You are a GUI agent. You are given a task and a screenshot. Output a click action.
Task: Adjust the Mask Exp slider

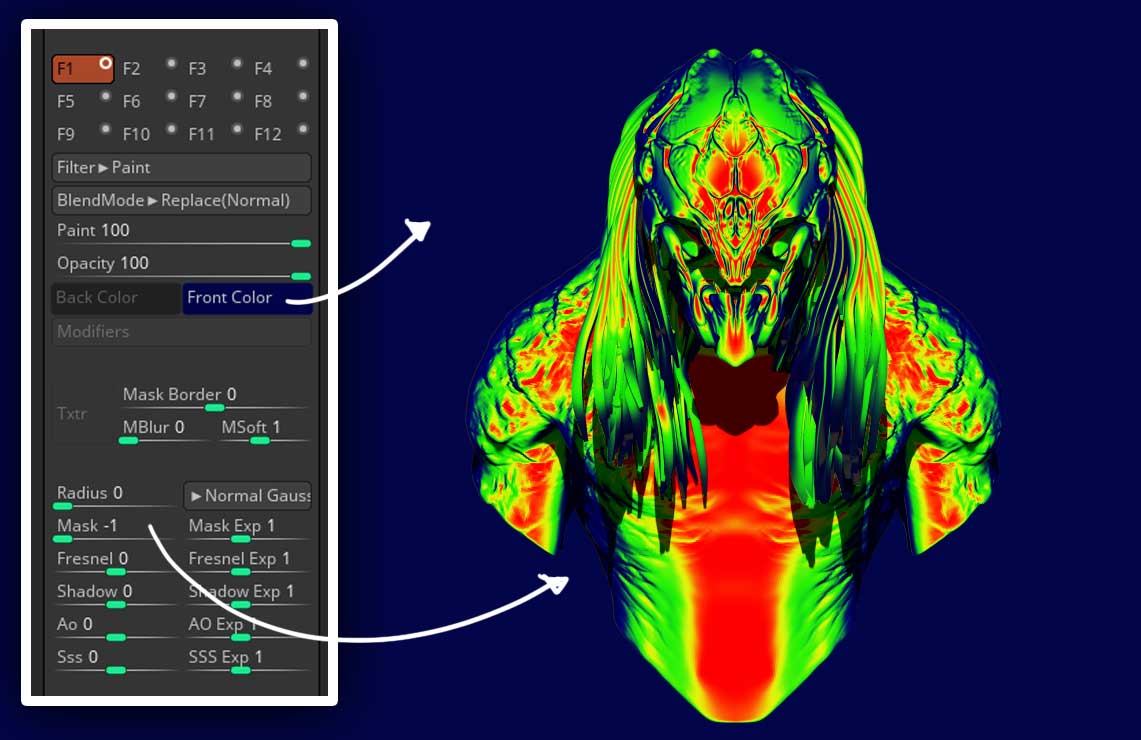pyautogui.click(x=247, y=530)
